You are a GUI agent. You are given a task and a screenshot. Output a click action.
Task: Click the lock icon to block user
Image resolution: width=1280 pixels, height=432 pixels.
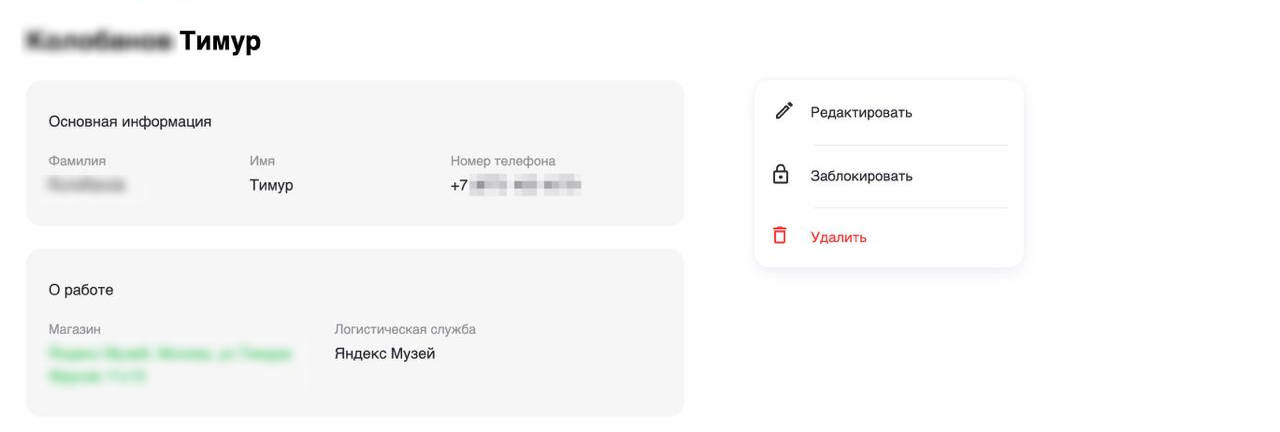point(781,175)
